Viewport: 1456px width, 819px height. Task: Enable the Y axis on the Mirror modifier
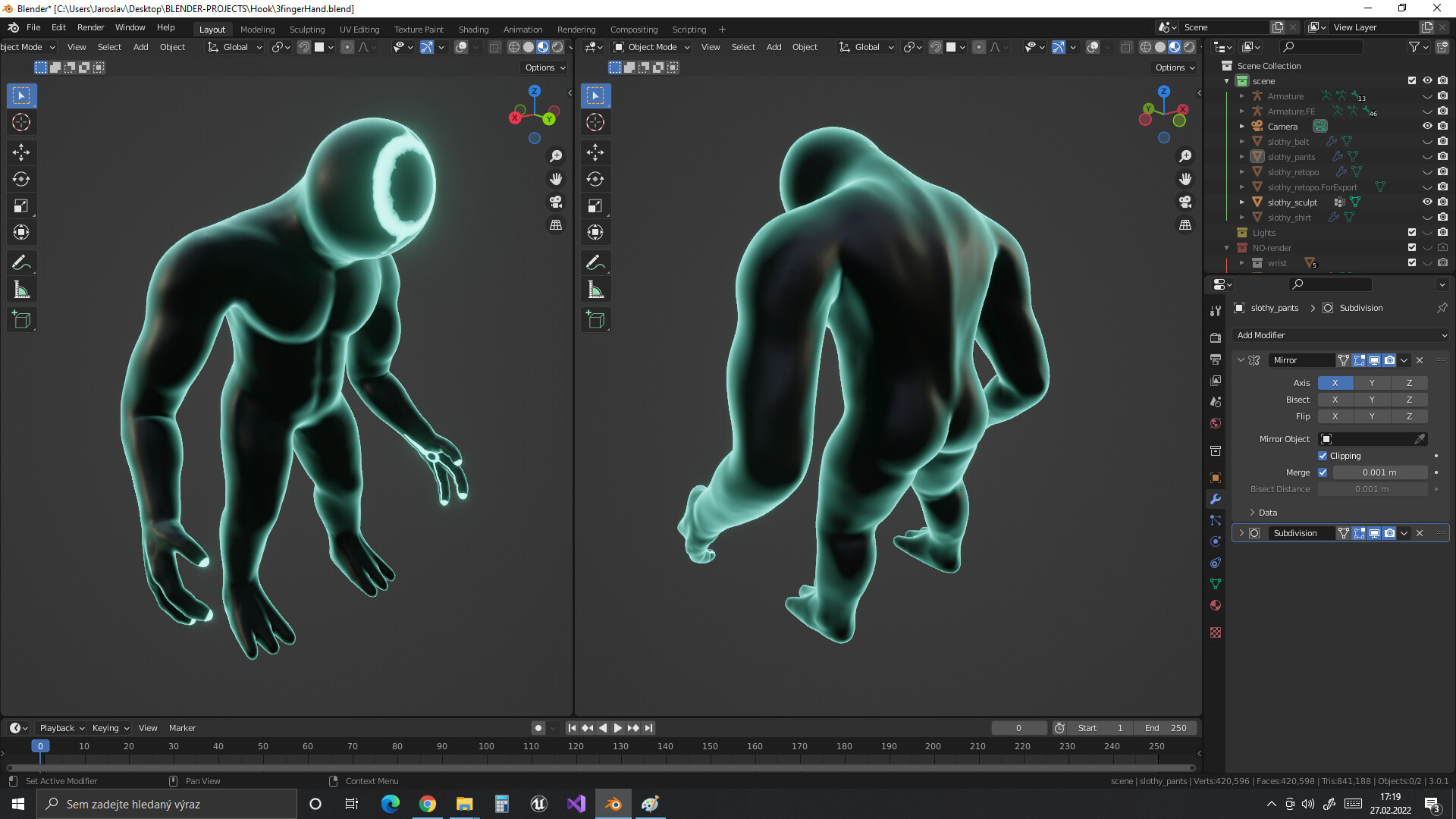click(1372, 383)
